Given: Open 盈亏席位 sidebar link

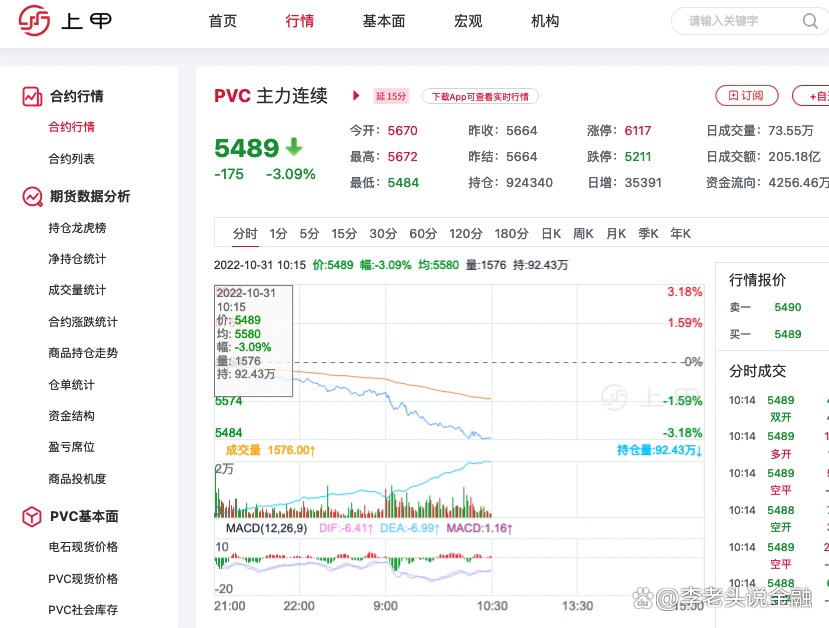Looking at the screenshot, I should 71,447.
